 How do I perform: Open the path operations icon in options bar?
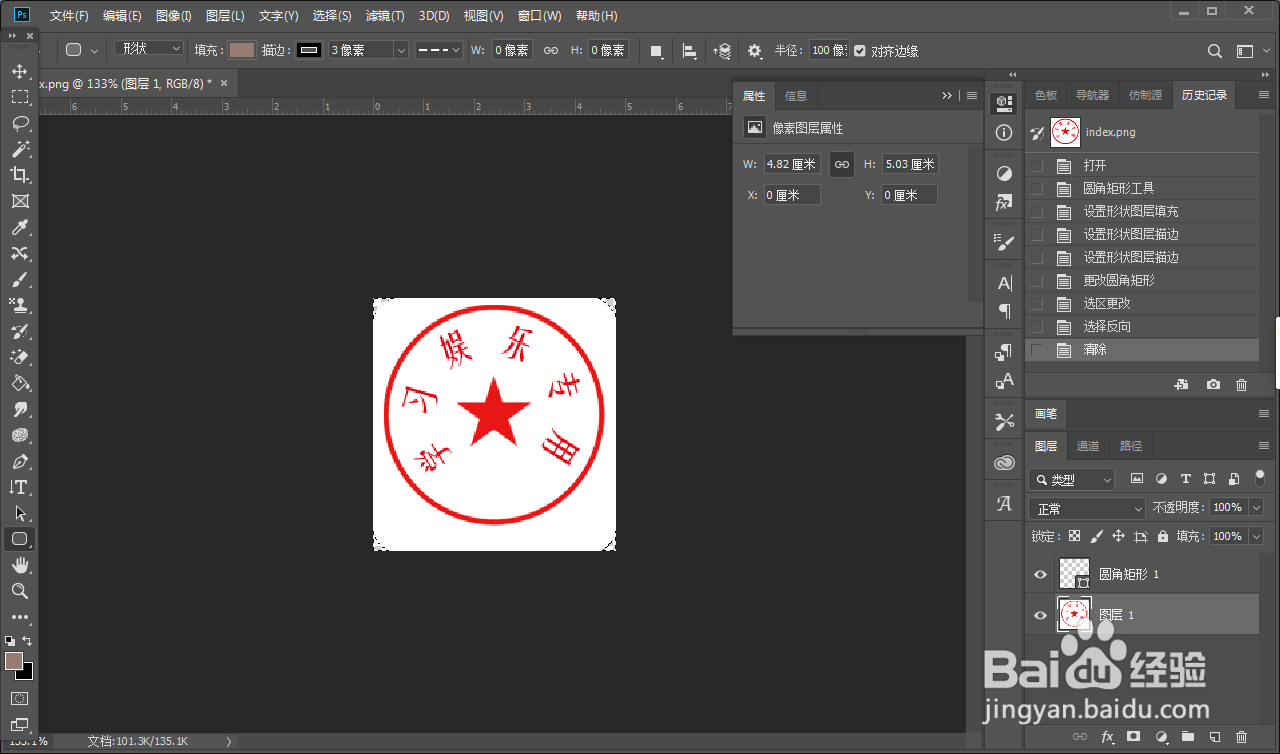pyautogui.click(x=657, y=50)
